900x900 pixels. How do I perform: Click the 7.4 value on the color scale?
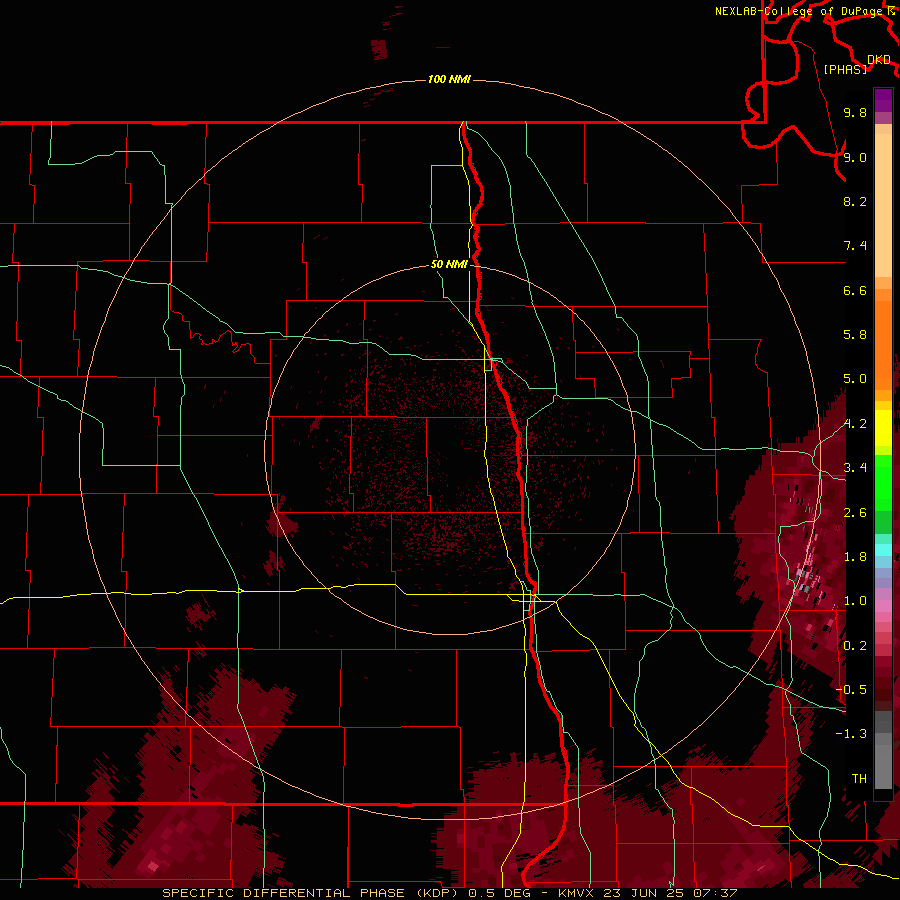pos(855,246)
